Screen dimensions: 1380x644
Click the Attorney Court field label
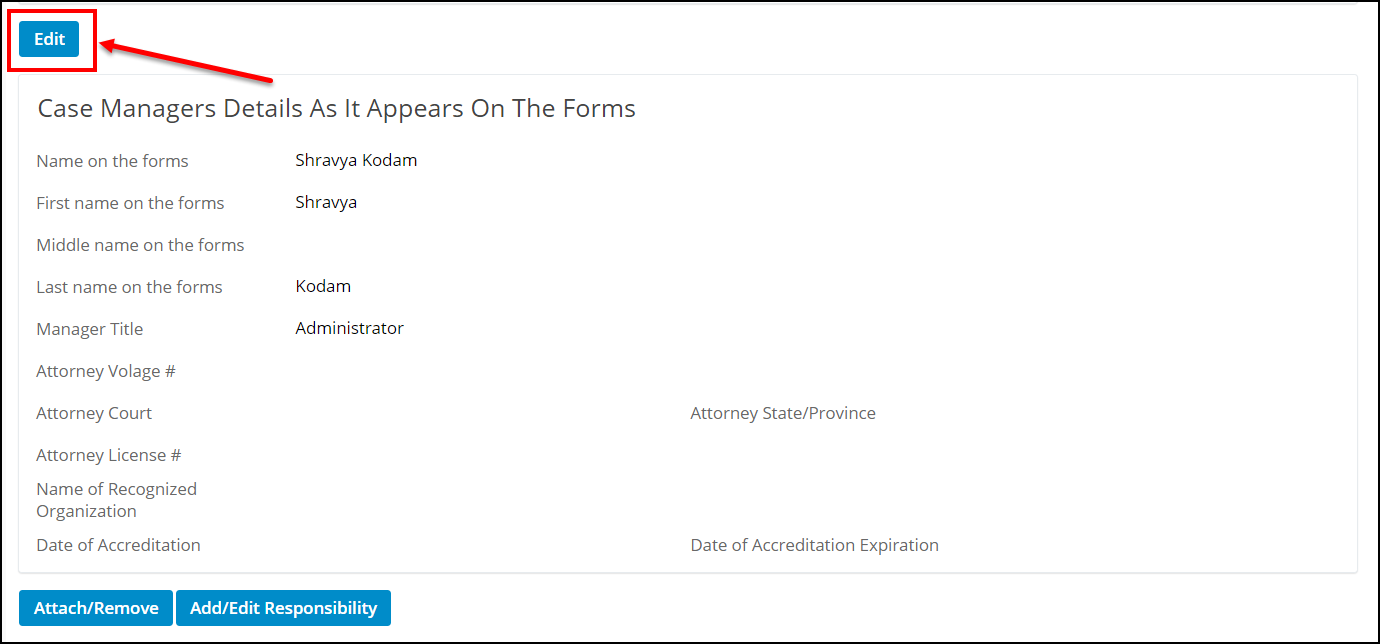[93, 412]
